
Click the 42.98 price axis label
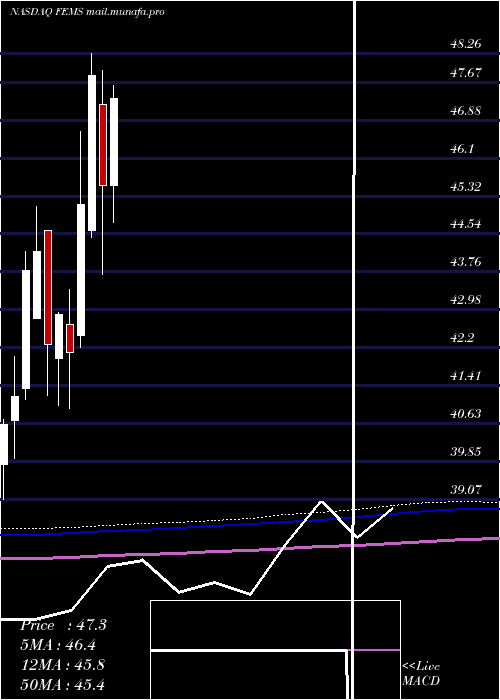pyautogui.click(x=466, y=299)
